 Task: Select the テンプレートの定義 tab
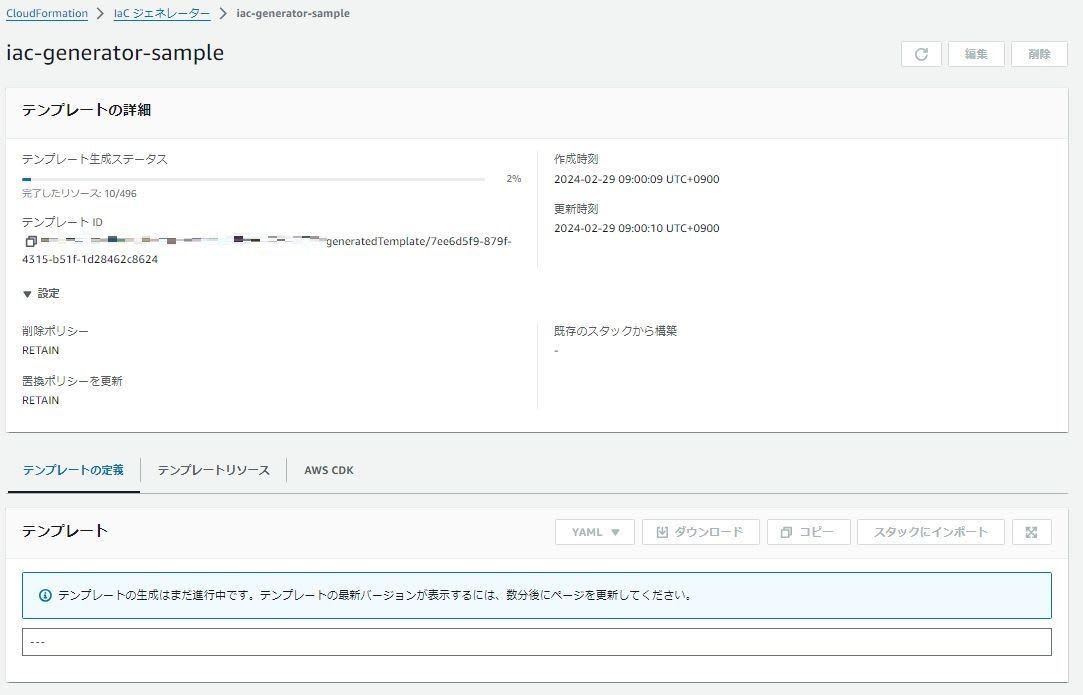[x=71, y=468]
